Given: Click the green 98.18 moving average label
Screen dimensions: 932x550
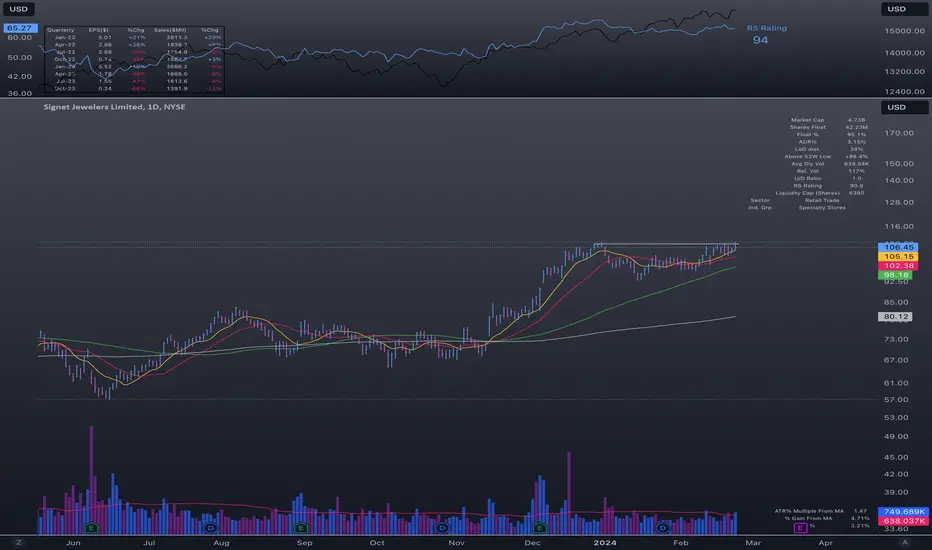Looking at the screenshot, I should 895,275.
